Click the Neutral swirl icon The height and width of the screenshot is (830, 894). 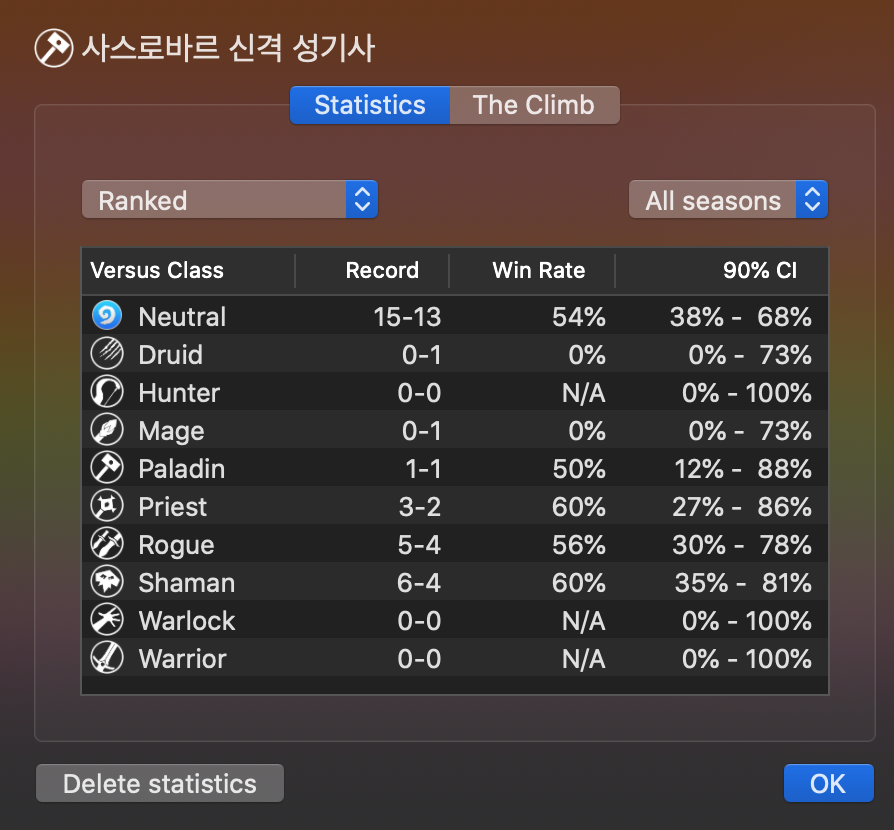[x=107, y=315]
